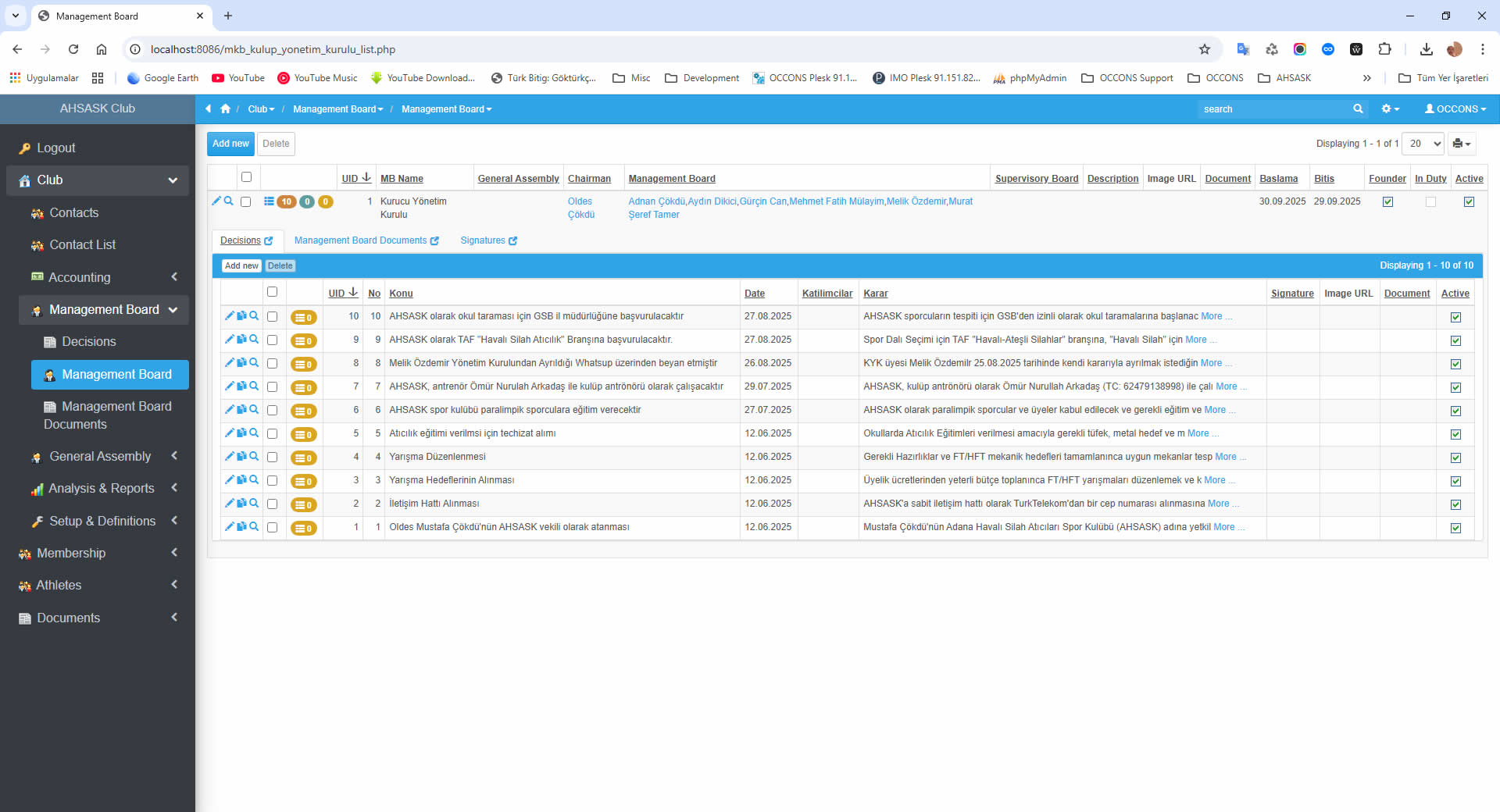
Task: Click the main Add new button
Action: click(x=230, y=144)
